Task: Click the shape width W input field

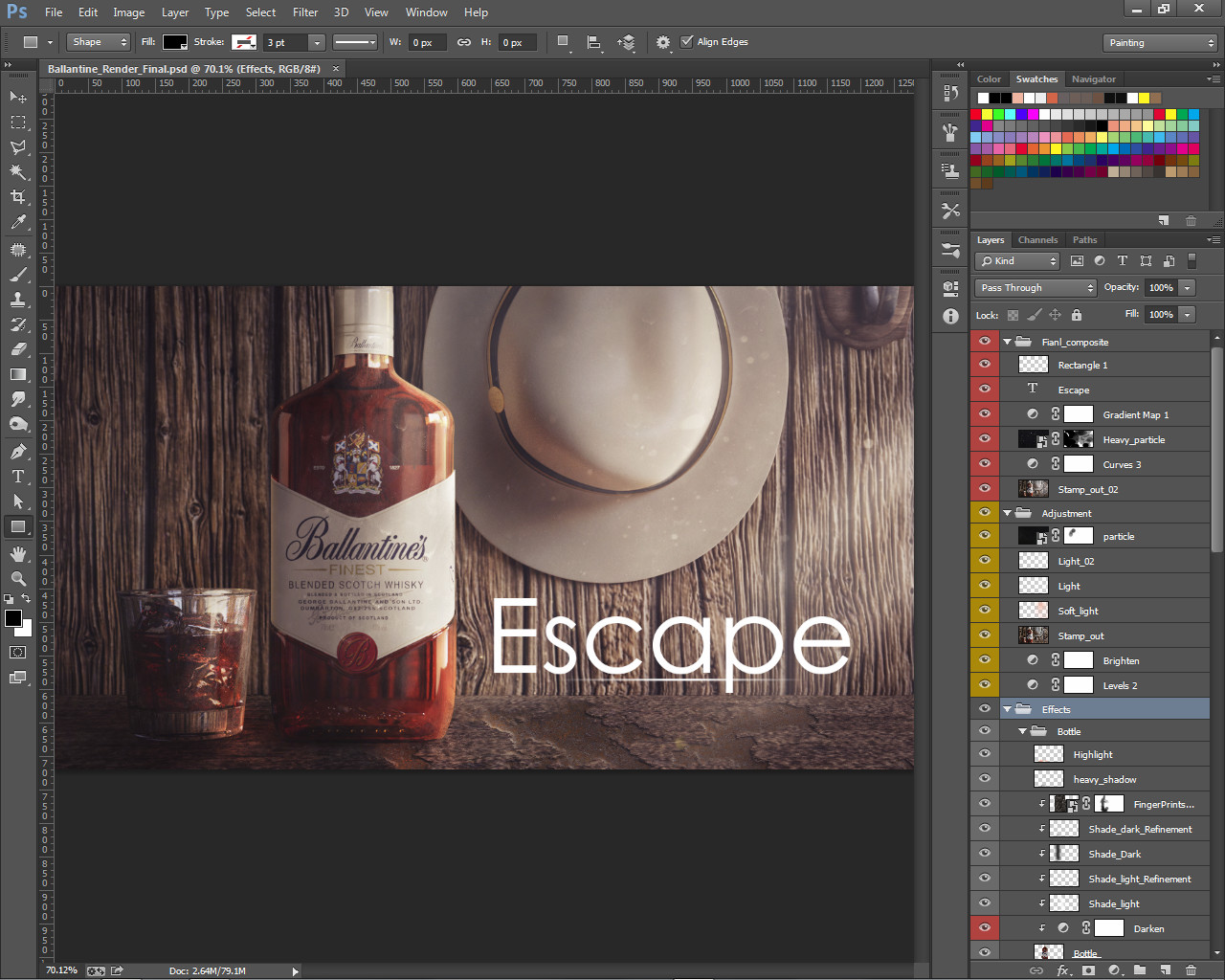Action: pos(428,42)
